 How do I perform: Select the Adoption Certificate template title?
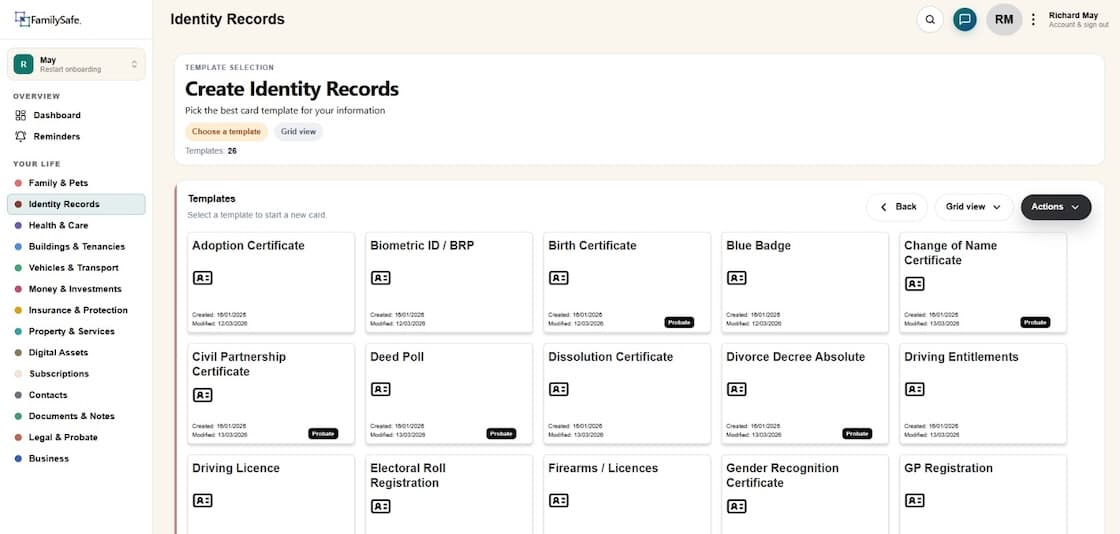[249, 246]
